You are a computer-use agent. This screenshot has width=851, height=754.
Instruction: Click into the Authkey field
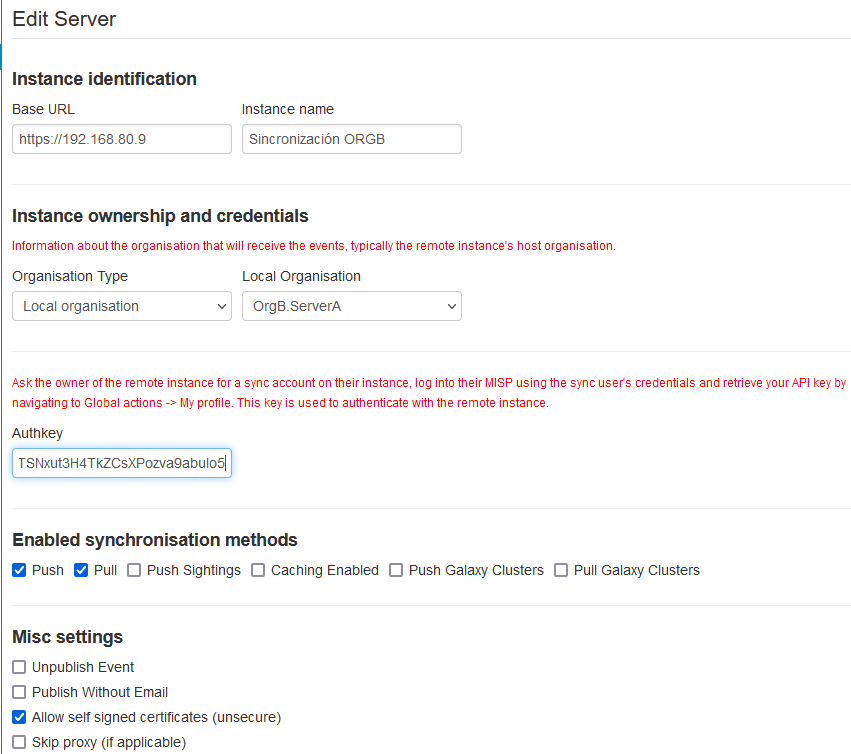[122, 463]
